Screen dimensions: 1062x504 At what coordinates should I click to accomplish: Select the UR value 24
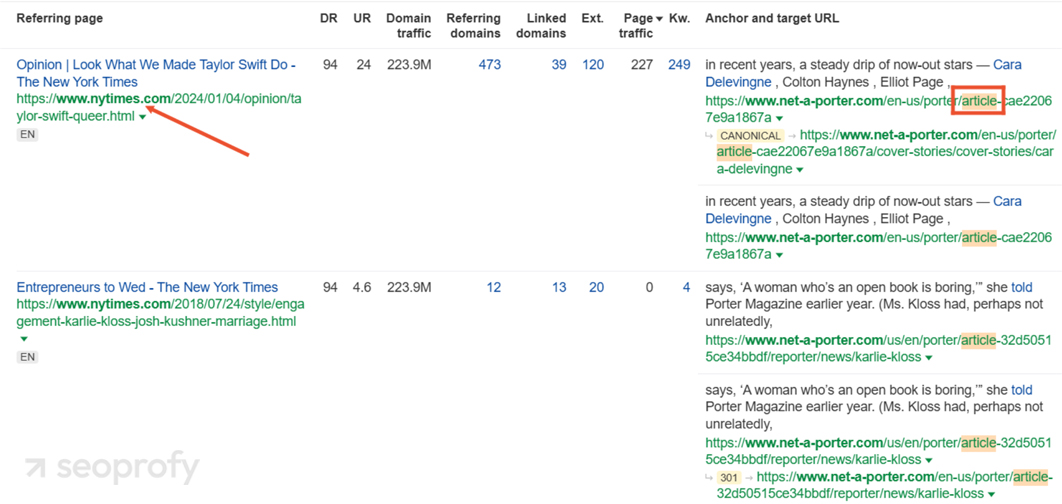pos(364,65)
